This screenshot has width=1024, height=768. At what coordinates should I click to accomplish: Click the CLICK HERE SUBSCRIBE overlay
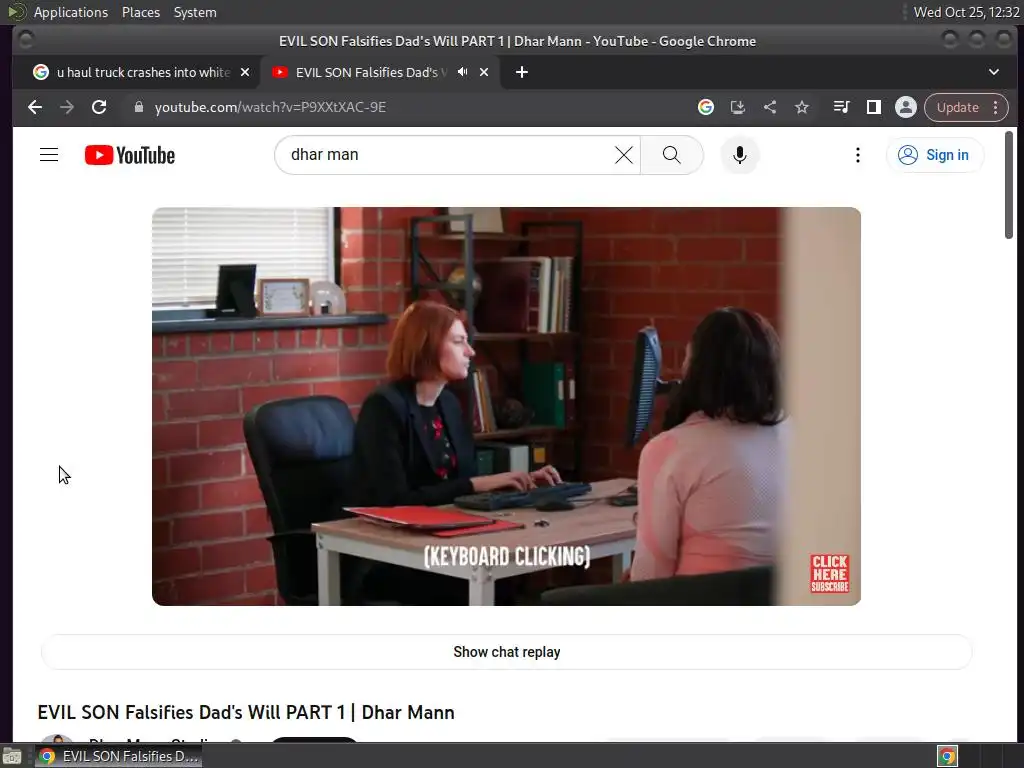click(x=829, y=573)
